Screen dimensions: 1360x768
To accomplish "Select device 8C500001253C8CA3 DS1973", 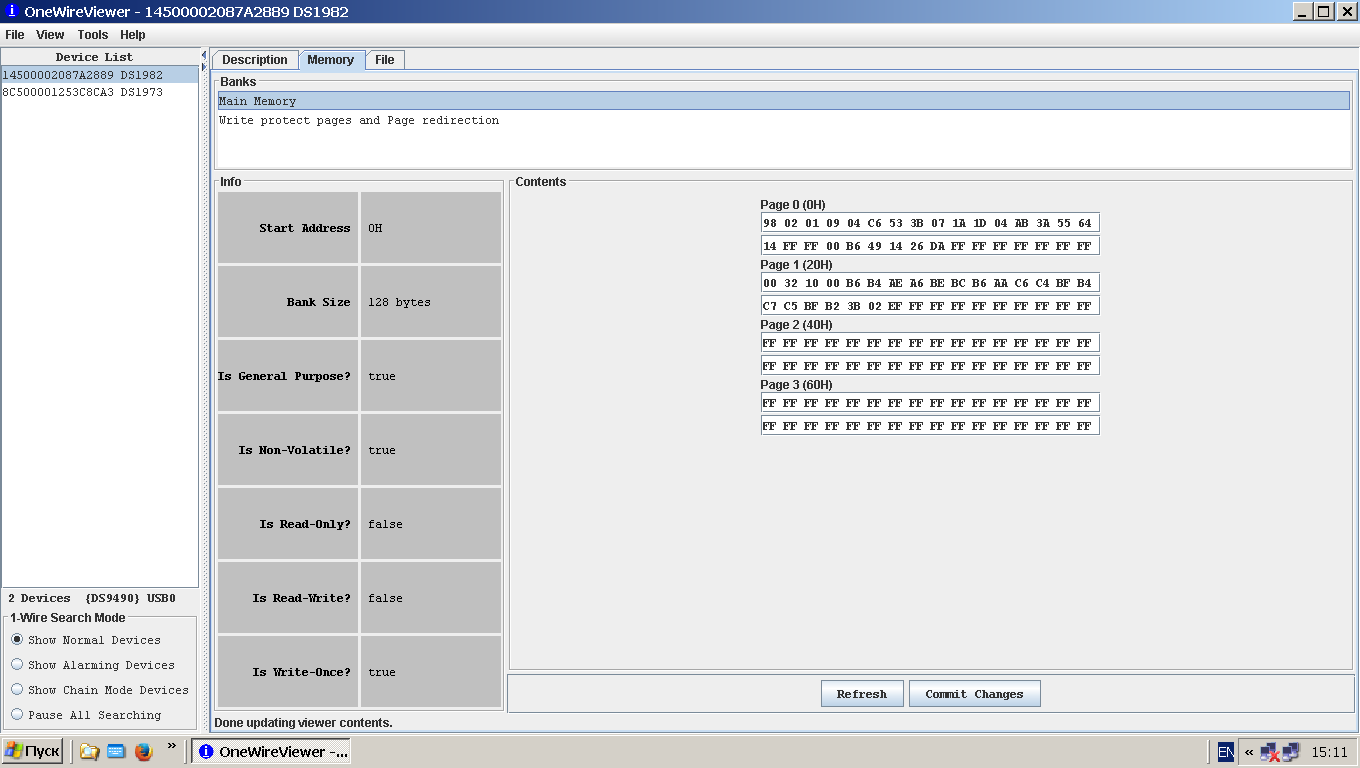I will pos(99,92).
